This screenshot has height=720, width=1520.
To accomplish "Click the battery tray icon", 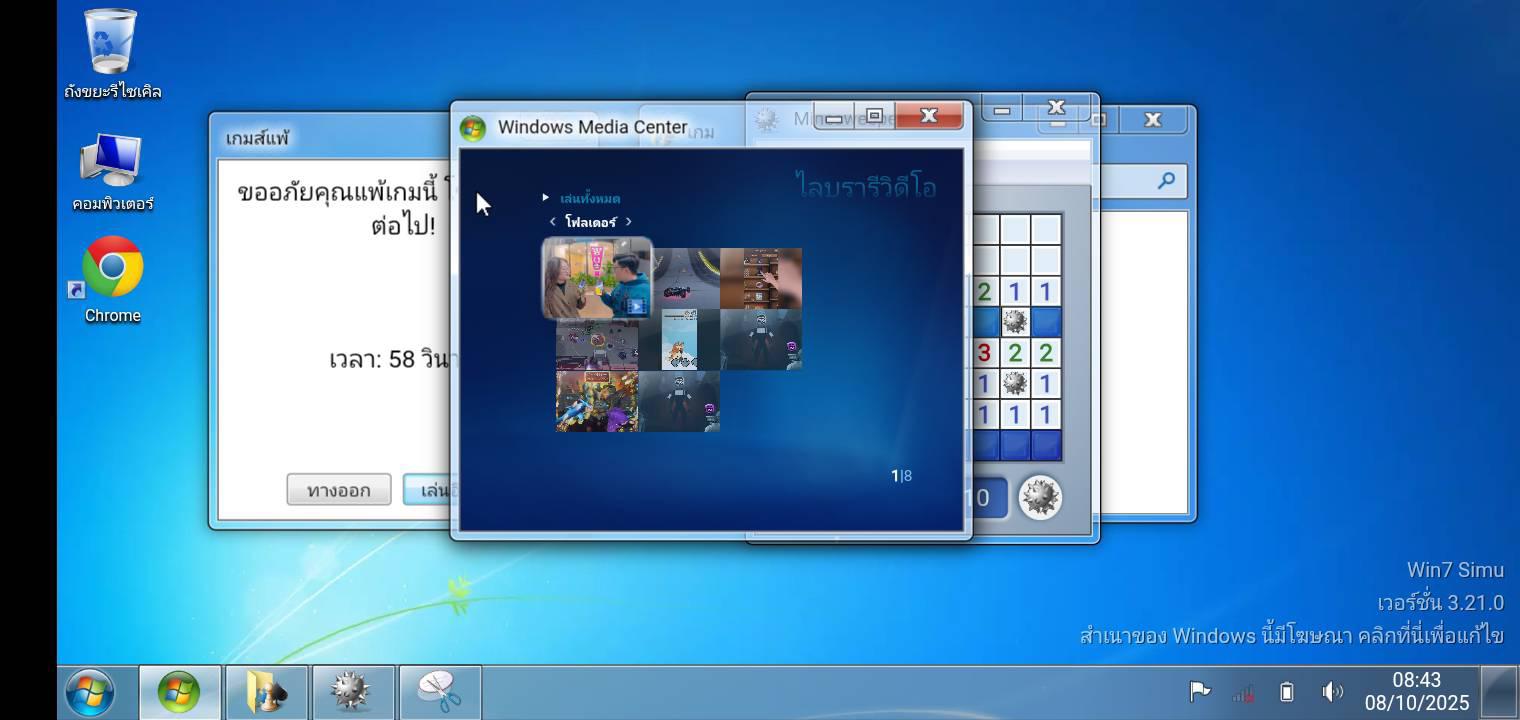I will (1287, 692).
